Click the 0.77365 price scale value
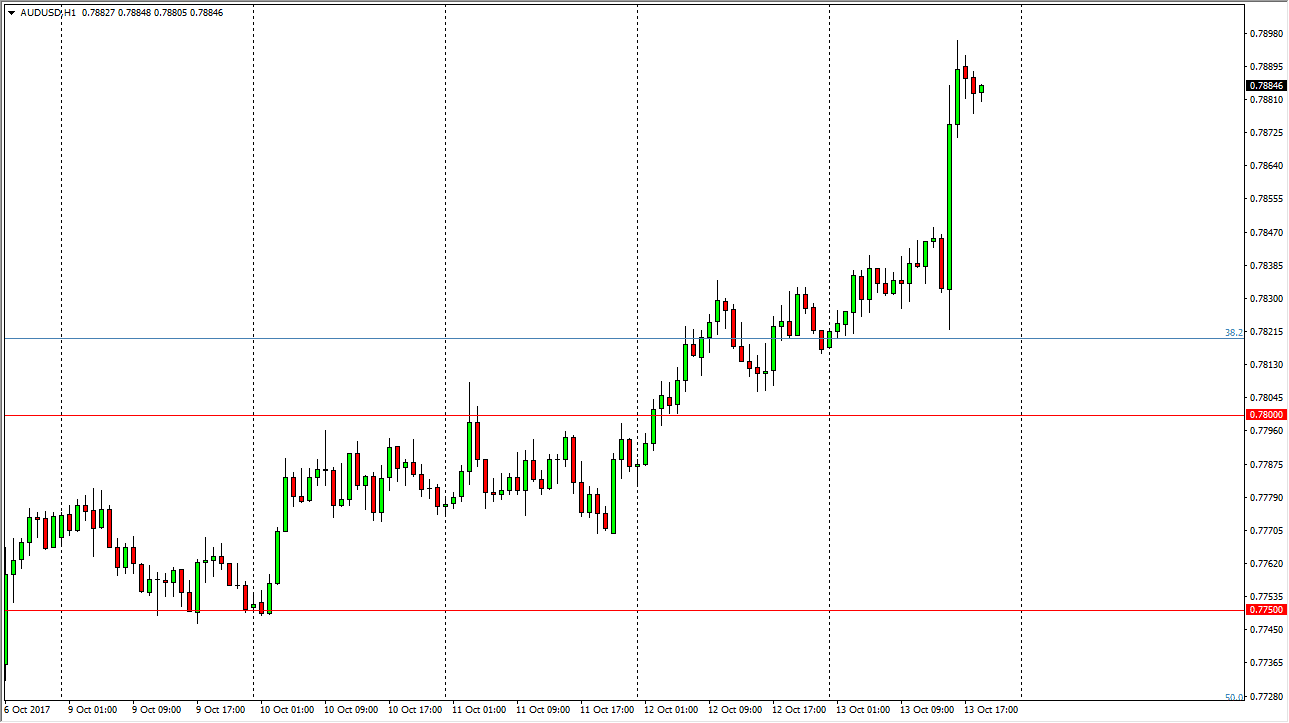The image size is (1289, 723). 1266,663
